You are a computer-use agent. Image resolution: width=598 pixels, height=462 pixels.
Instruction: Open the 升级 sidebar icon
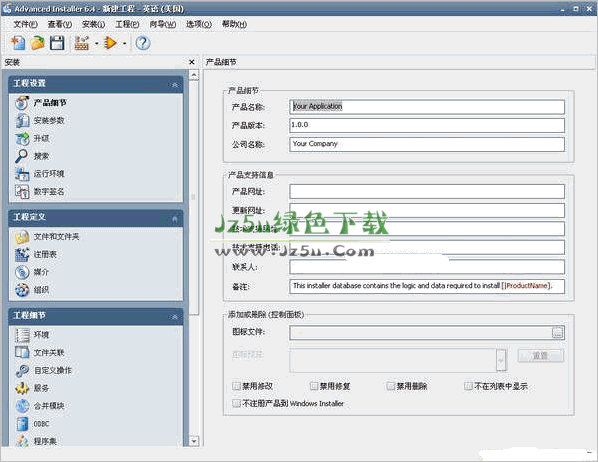(22, 138)
